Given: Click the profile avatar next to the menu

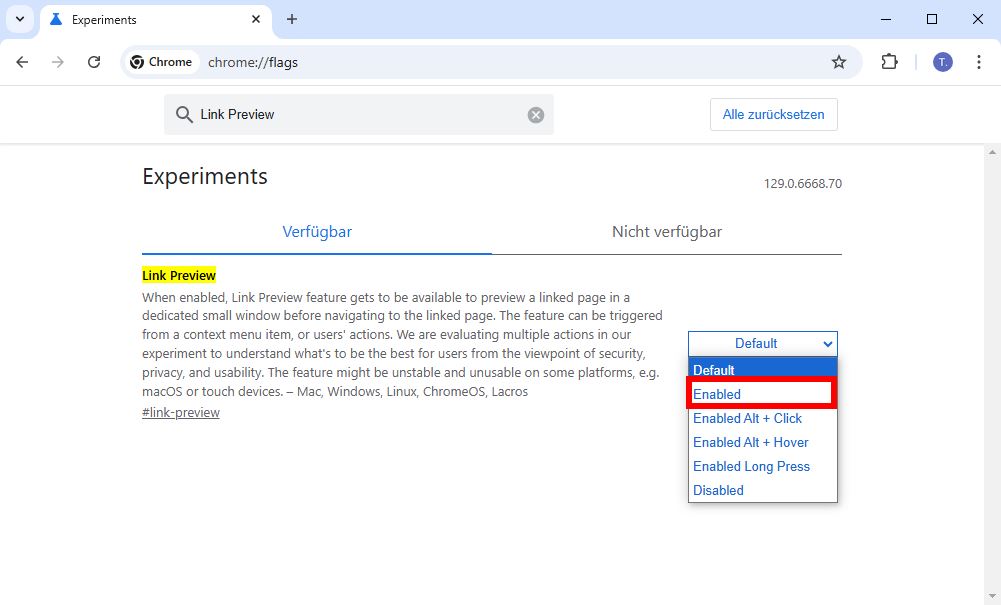Looking at the screenshot, I should (x=941, y=61).
